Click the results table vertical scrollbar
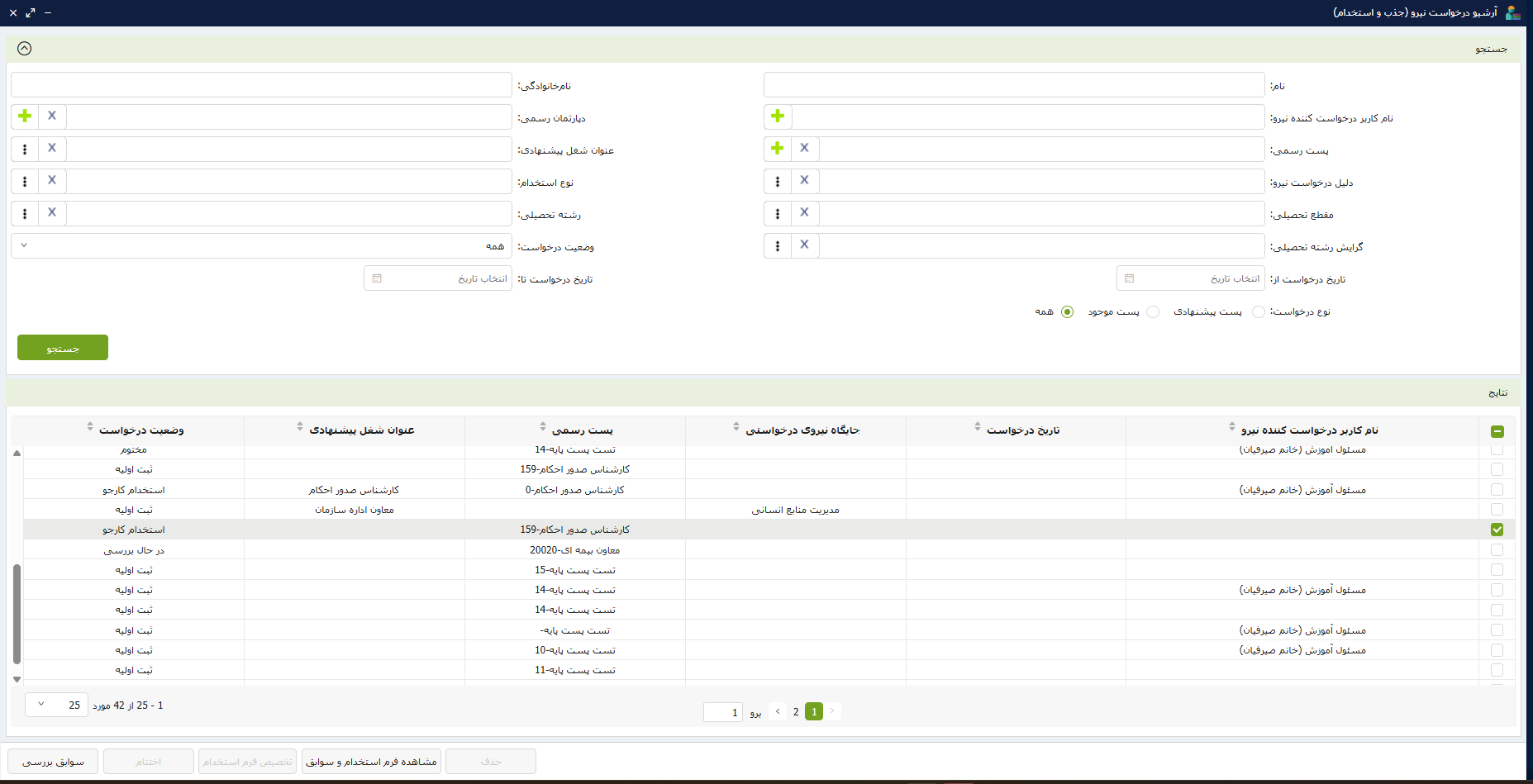 [17, 613]
